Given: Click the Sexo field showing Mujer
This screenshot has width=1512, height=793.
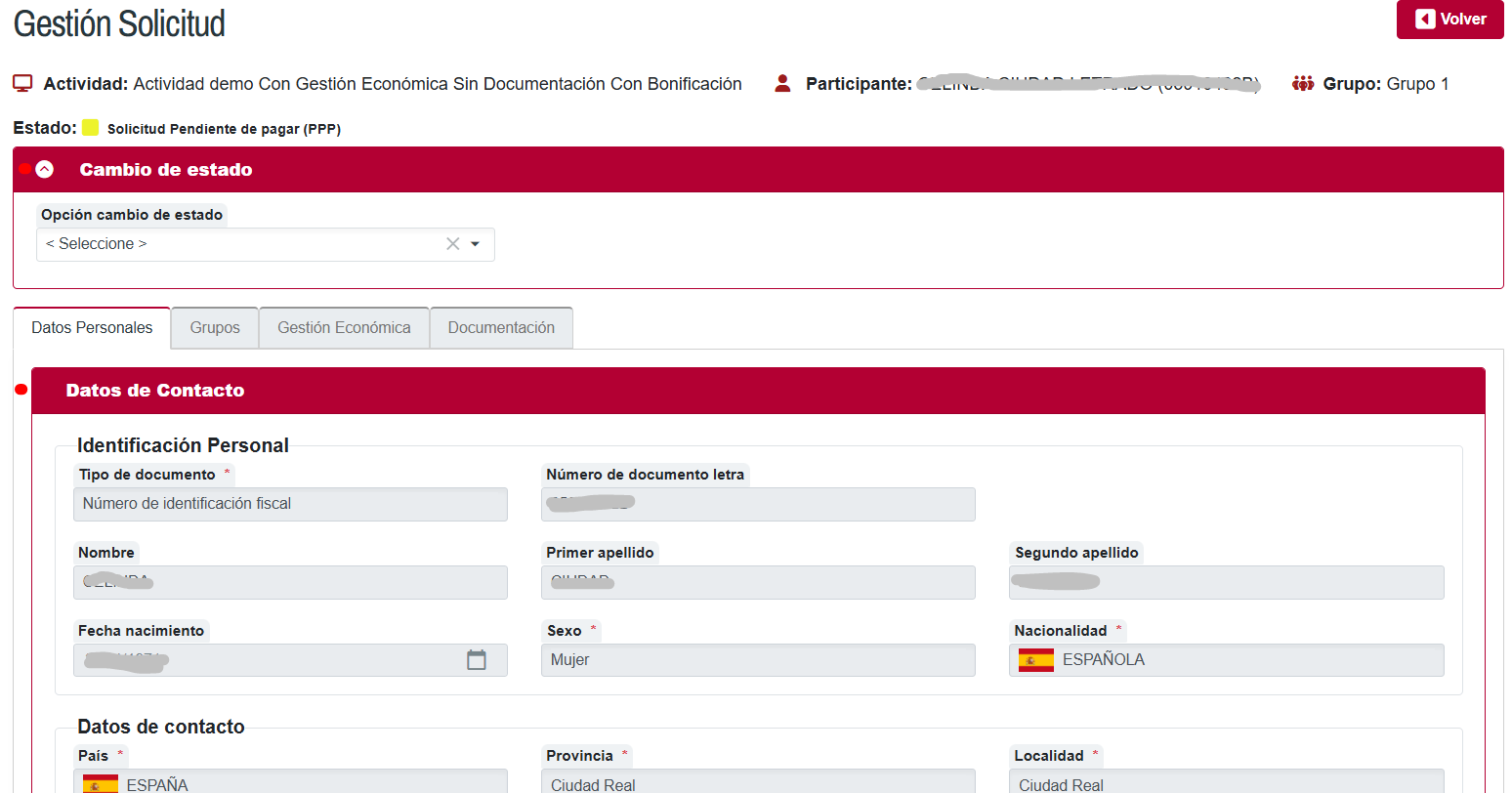Looking at the screenshot, I should click(x=758, y=660).
